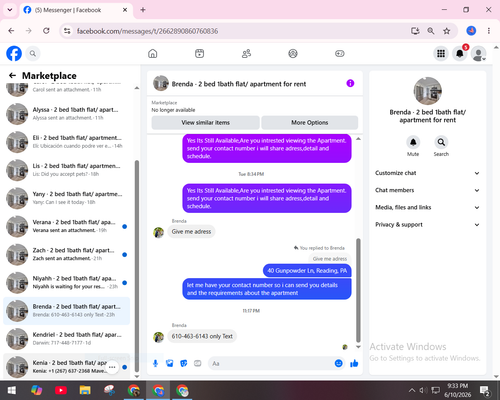Open Lis conversation about pets

point(67,170)
